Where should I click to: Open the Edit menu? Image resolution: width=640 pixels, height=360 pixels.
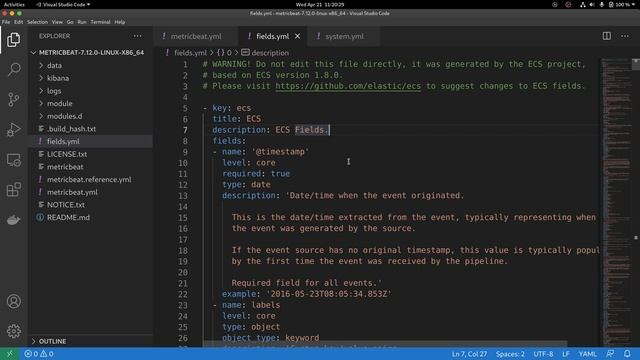point(19,22)
